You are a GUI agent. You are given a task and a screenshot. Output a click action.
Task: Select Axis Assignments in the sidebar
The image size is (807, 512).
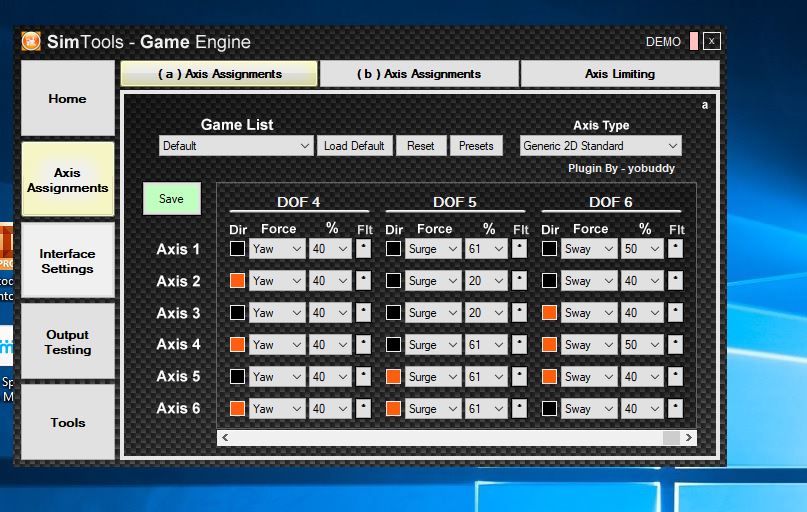coord(67,180)
